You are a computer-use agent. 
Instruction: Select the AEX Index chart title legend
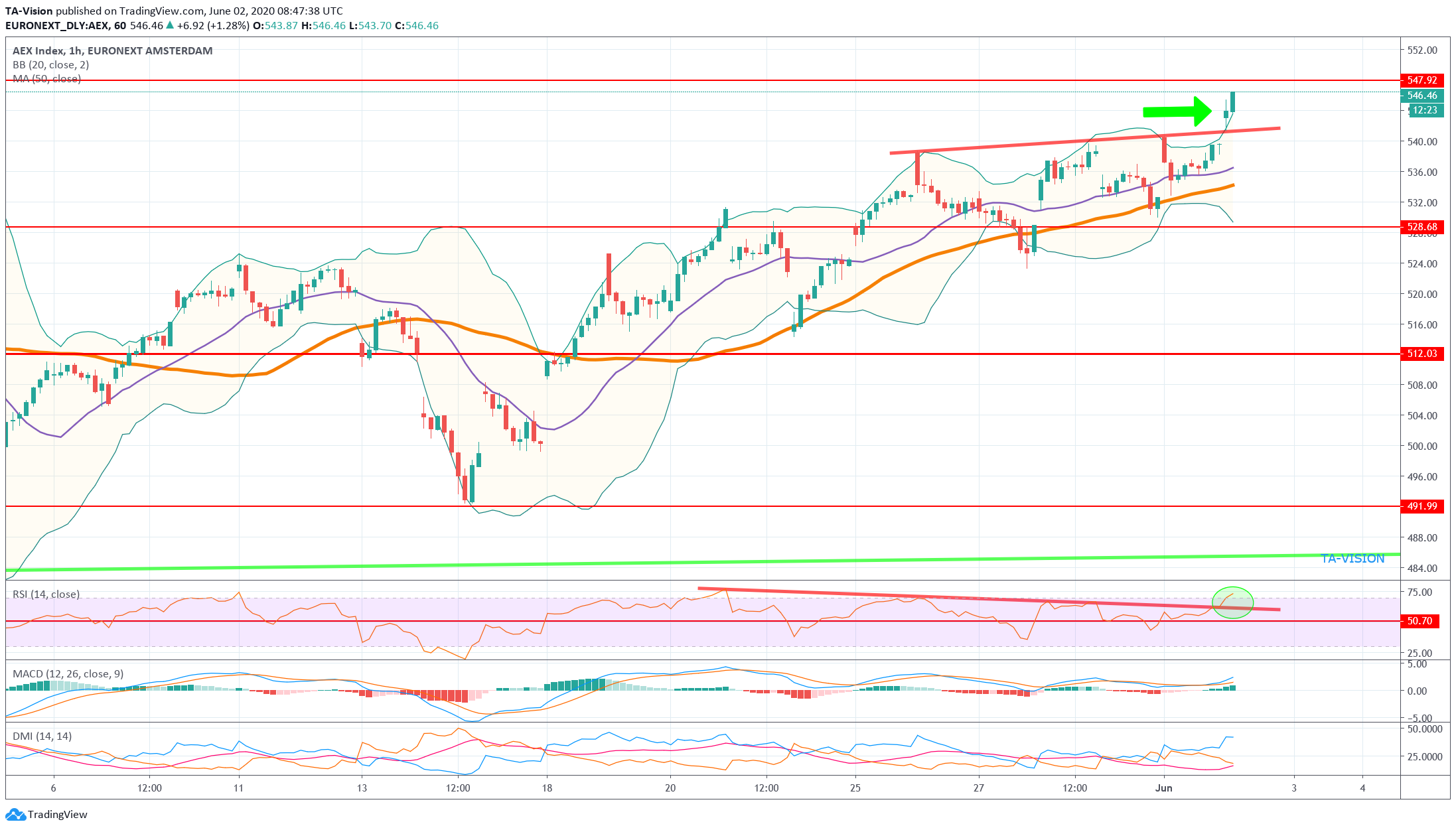pos(113,50)
